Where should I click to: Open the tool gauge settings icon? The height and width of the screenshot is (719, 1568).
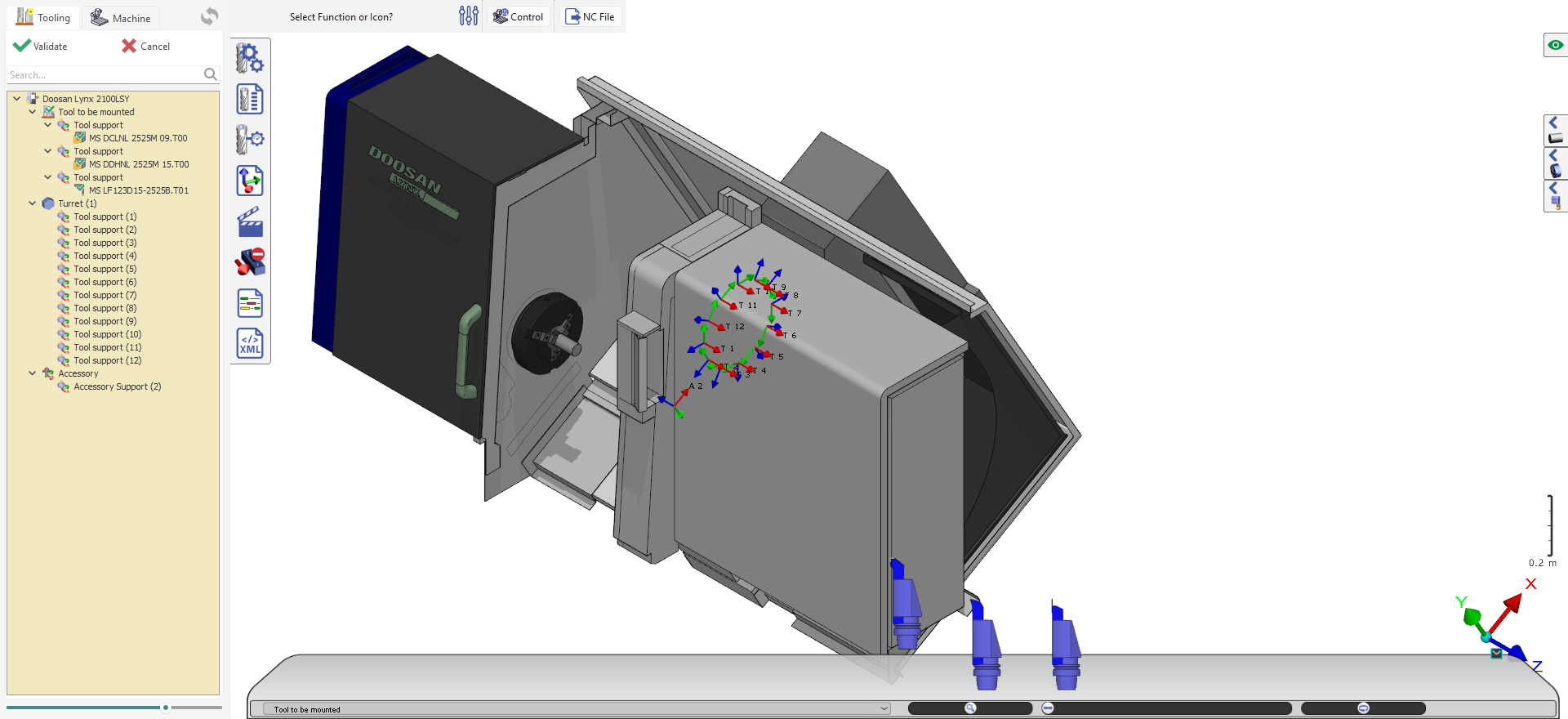pyautogui.click(x=250, y=140)
